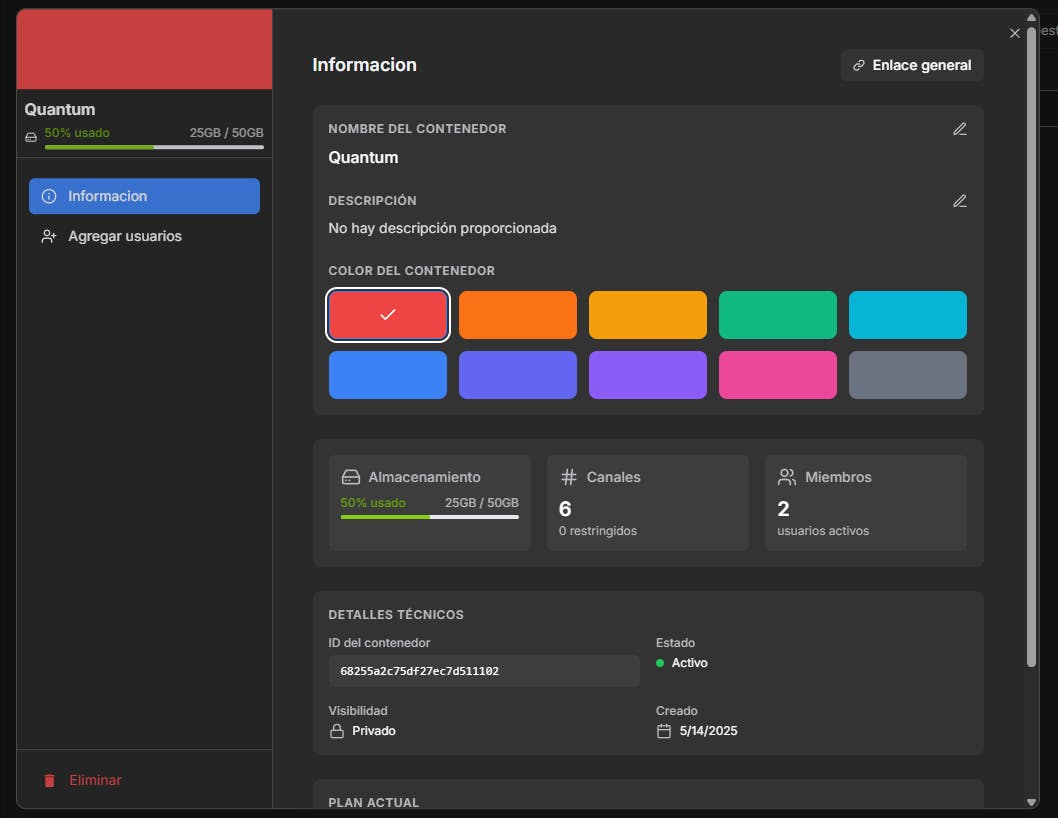The image size is (1058, 818).
Task: Click the Enlace general button
Action: pyautogui.click(x=912, y=65)
